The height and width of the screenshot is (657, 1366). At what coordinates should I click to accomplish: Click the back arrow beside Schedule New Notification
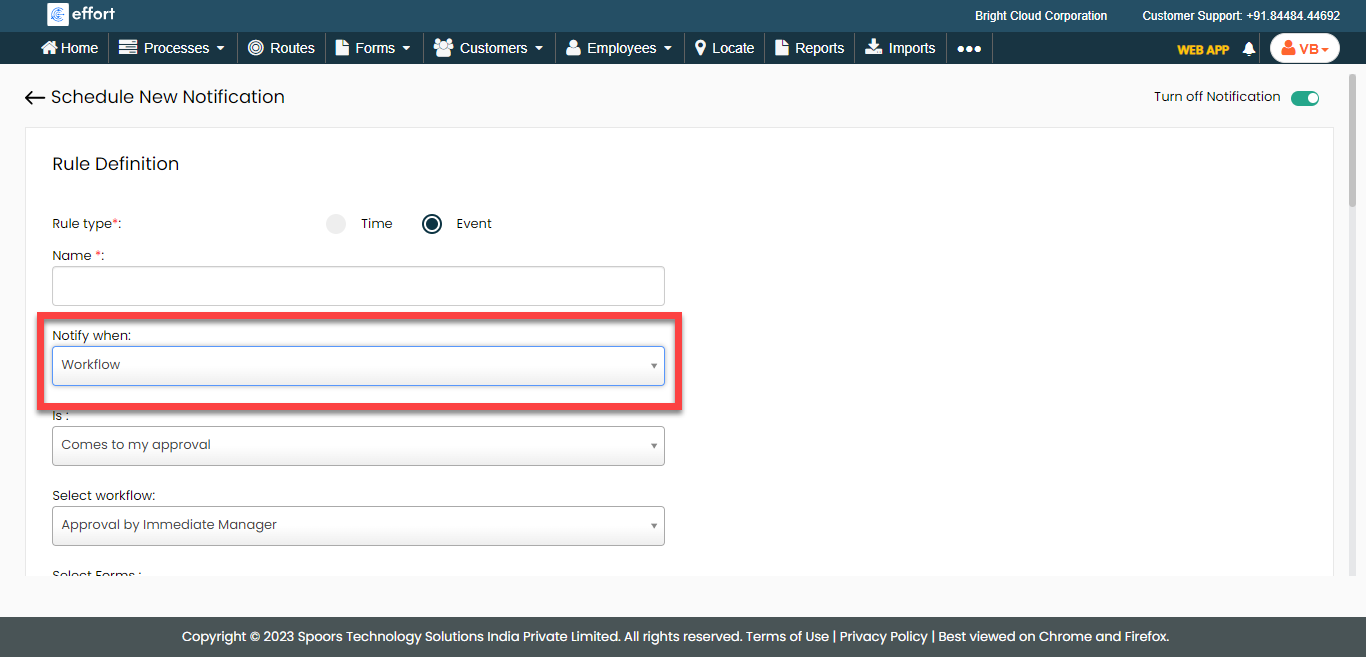click(x=35, y=97)
